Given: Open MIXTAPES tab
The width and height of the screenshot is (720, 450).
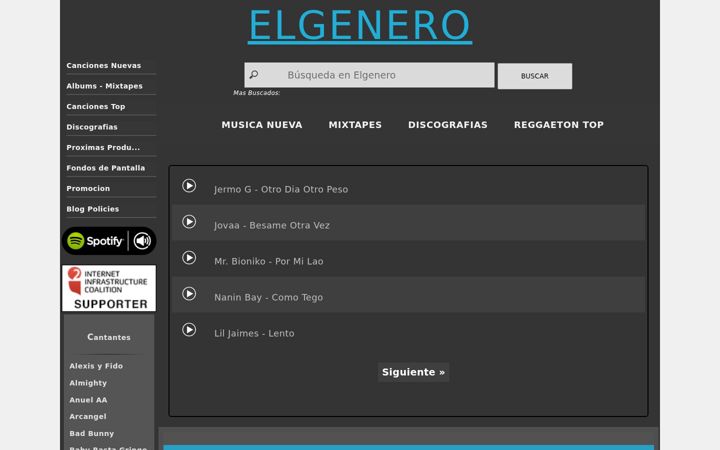Looking at the screenshot, I should point(355,125).
